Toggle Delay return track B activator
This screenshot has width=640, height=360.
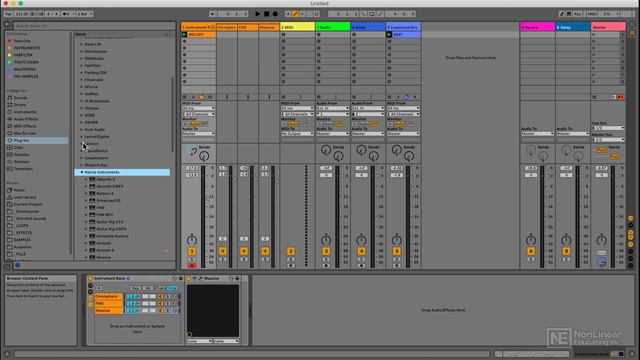[566, 251]
